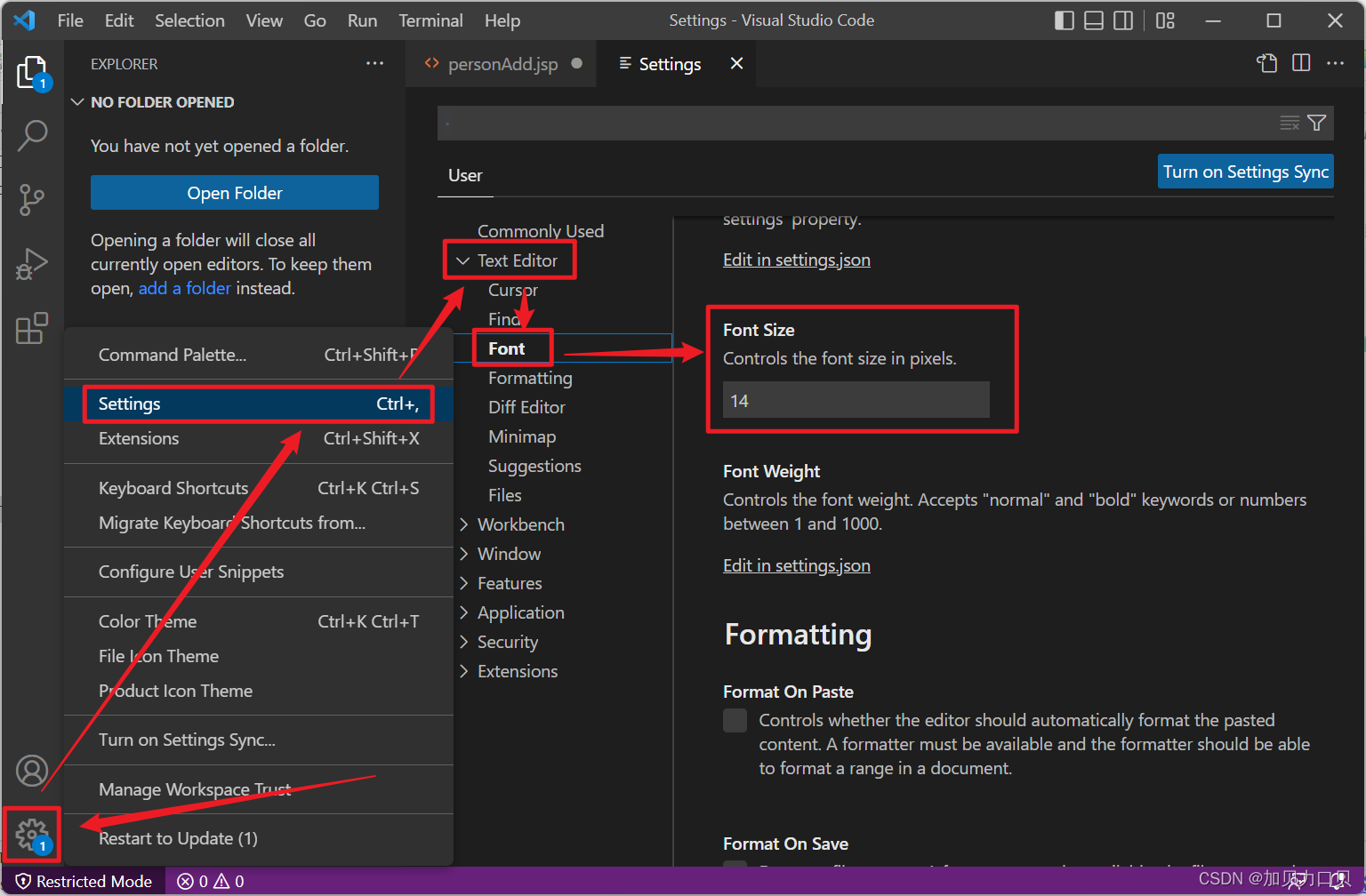The height and width of the screenshot is (896, 1366).
Task: Click the Accounts icon in activity bar
Action: 32,771
